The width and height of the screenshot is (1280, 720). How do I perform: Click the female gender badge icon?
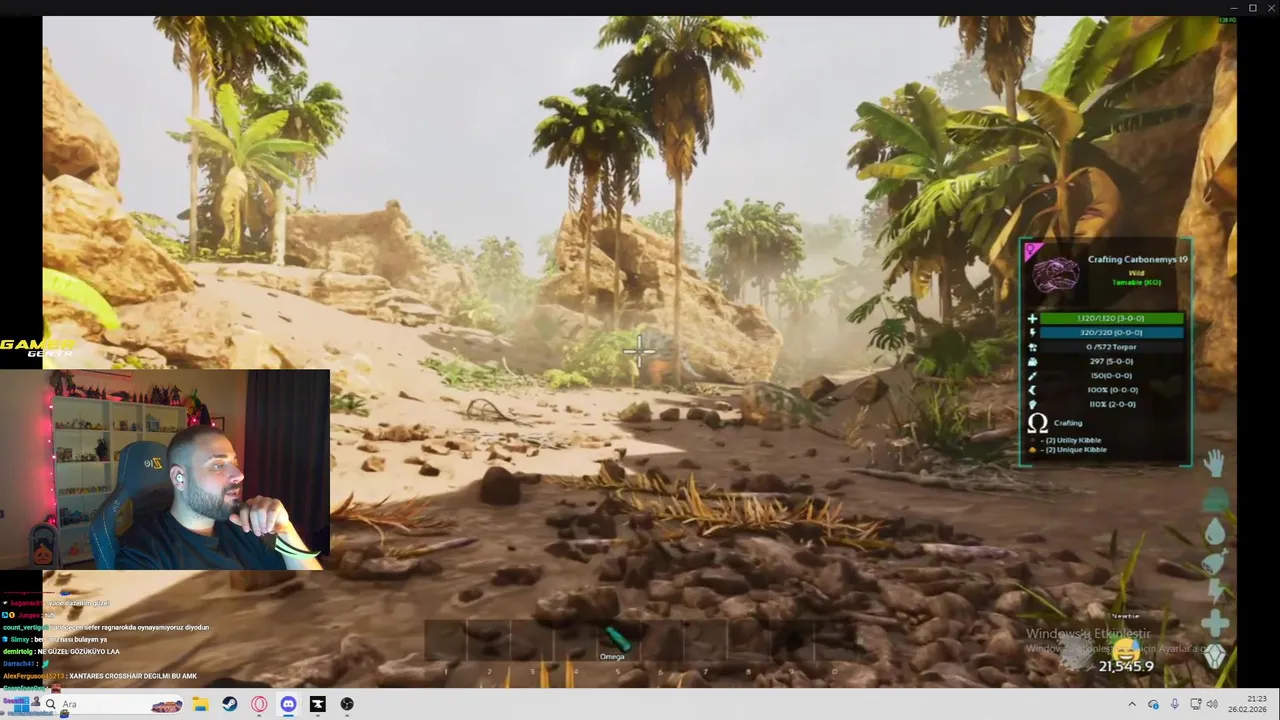coord(1032,250)
